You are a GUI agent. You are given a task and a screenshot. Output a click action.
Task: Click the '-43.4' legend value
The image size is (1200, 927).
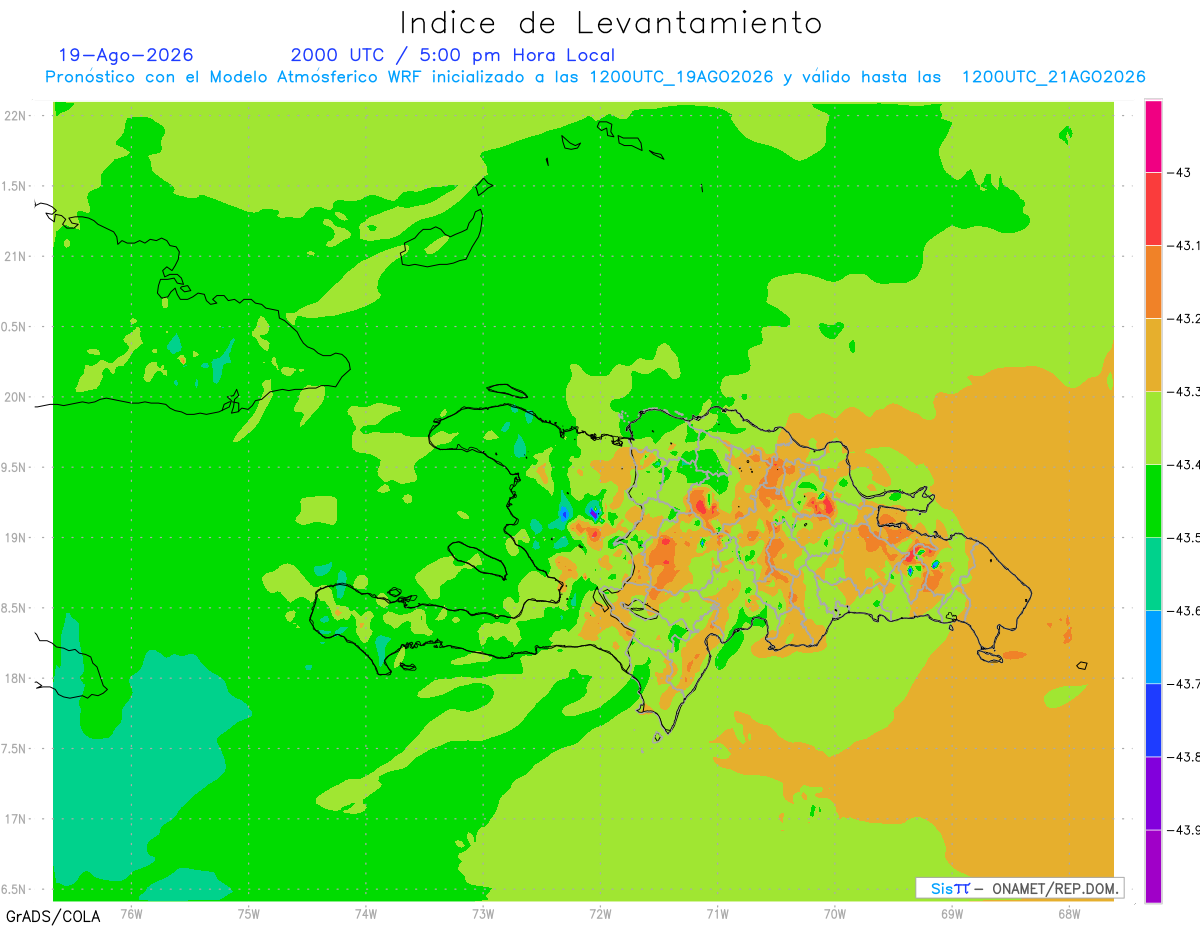[1184, 465]
